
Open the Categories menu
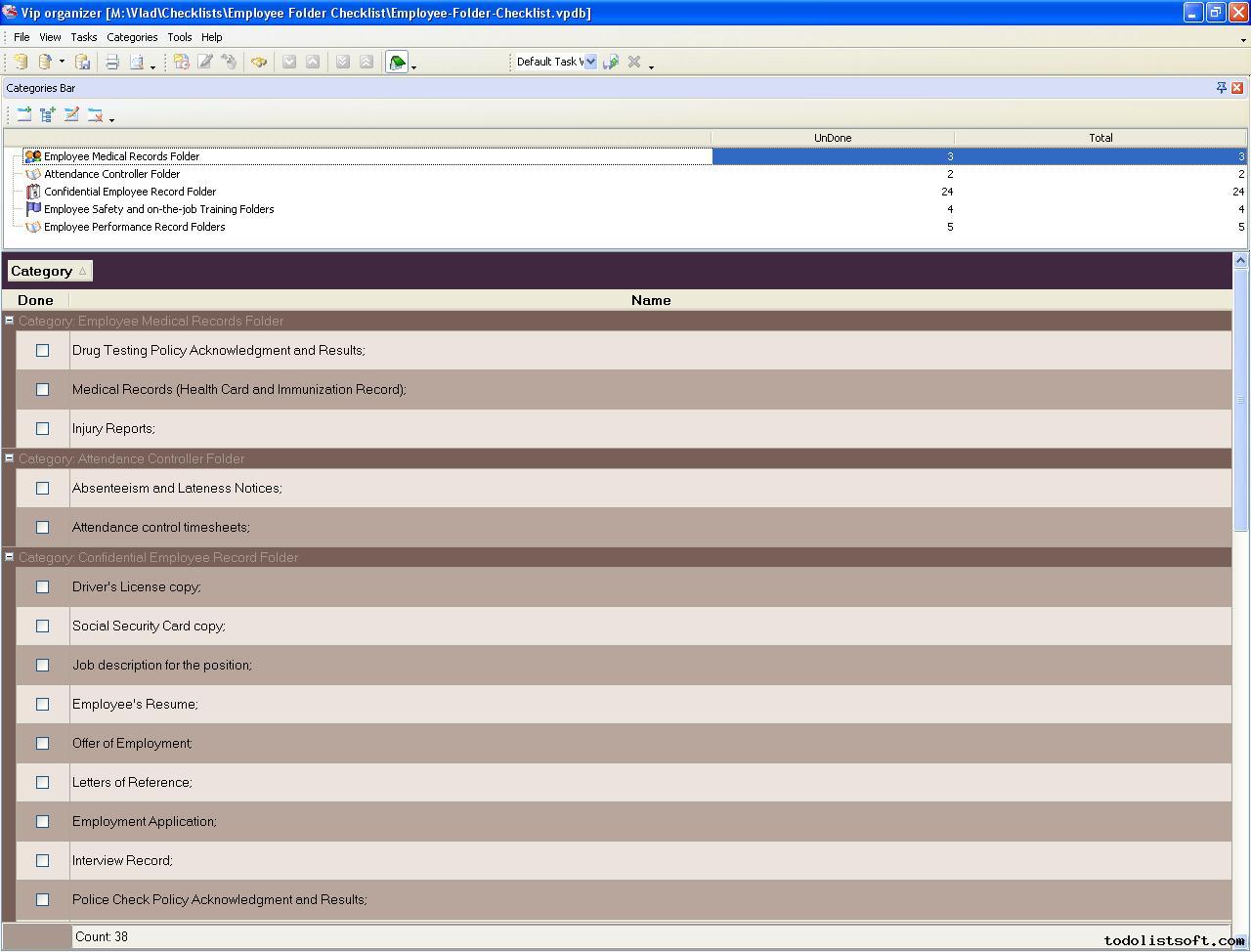132,37
